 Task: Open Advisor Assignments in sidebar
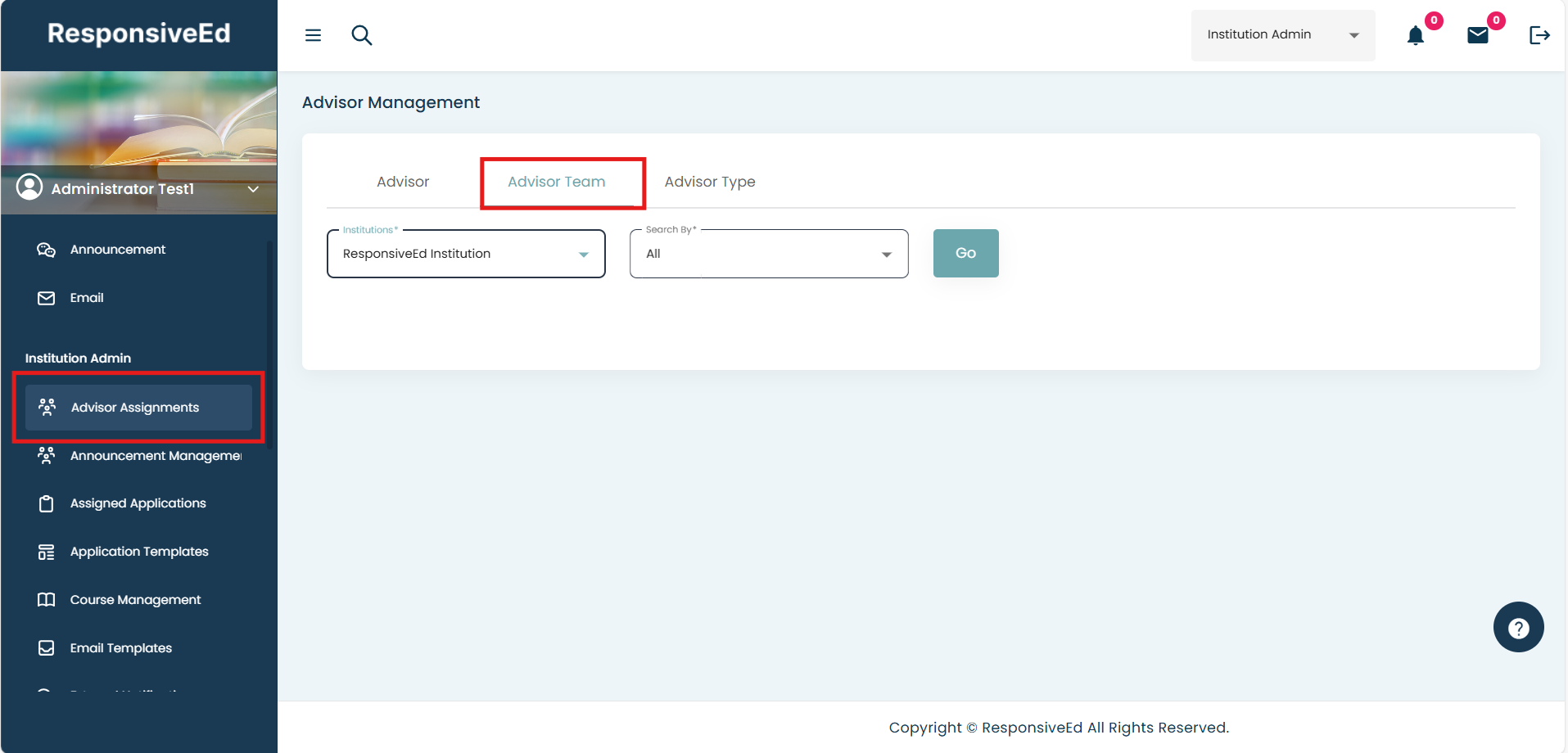[x=135, y=408]
